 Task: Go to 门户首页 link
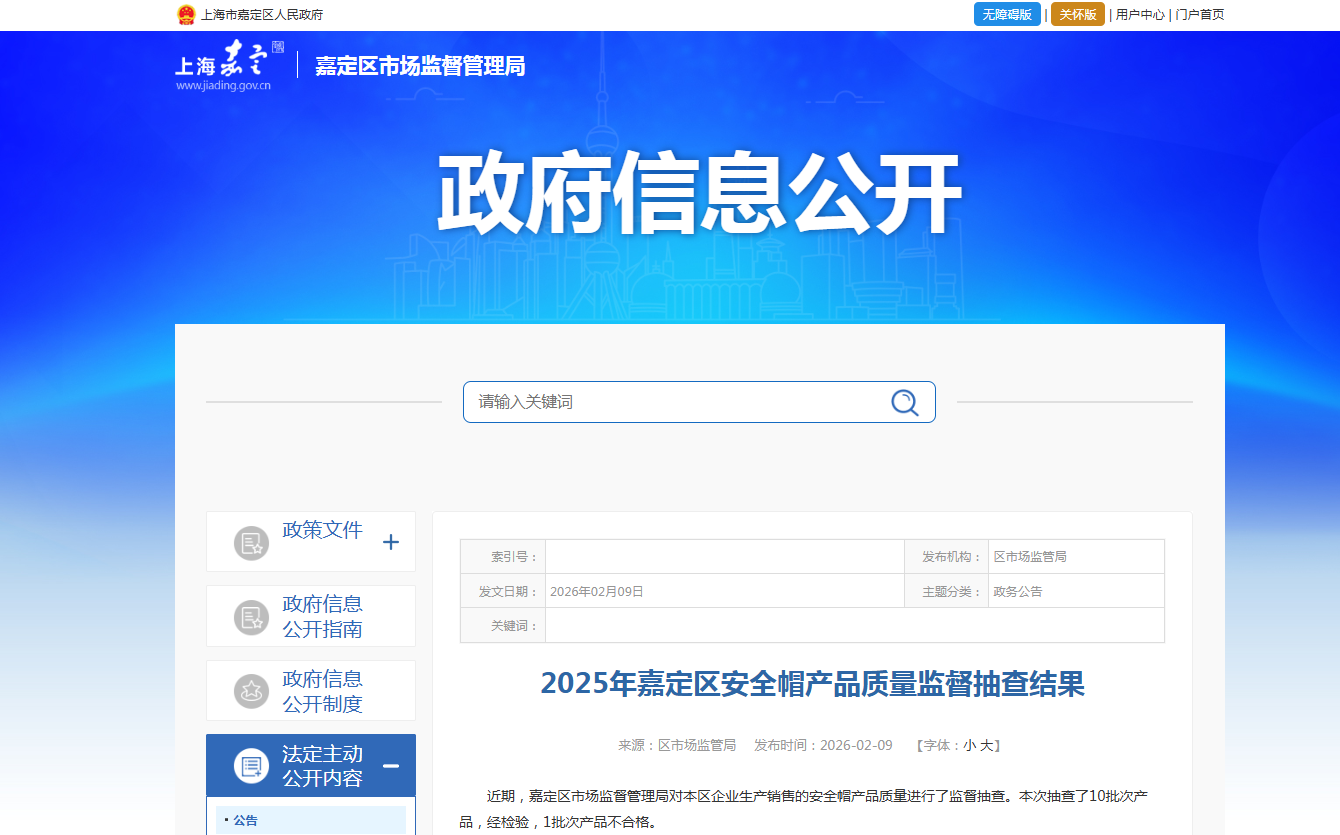pos(1200,15)
